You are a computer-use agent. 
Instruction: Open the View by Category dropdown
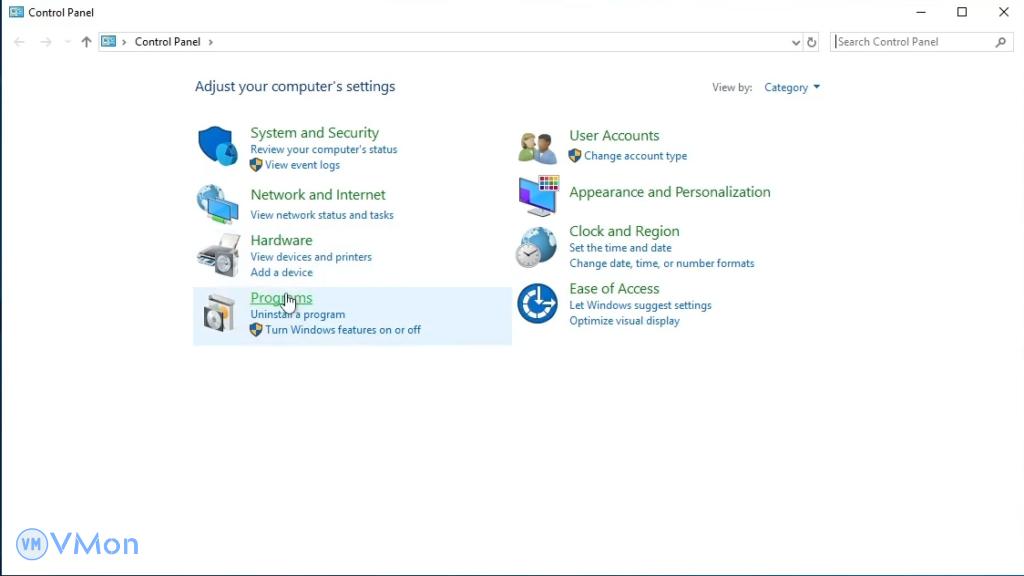(x=791, y=88)
